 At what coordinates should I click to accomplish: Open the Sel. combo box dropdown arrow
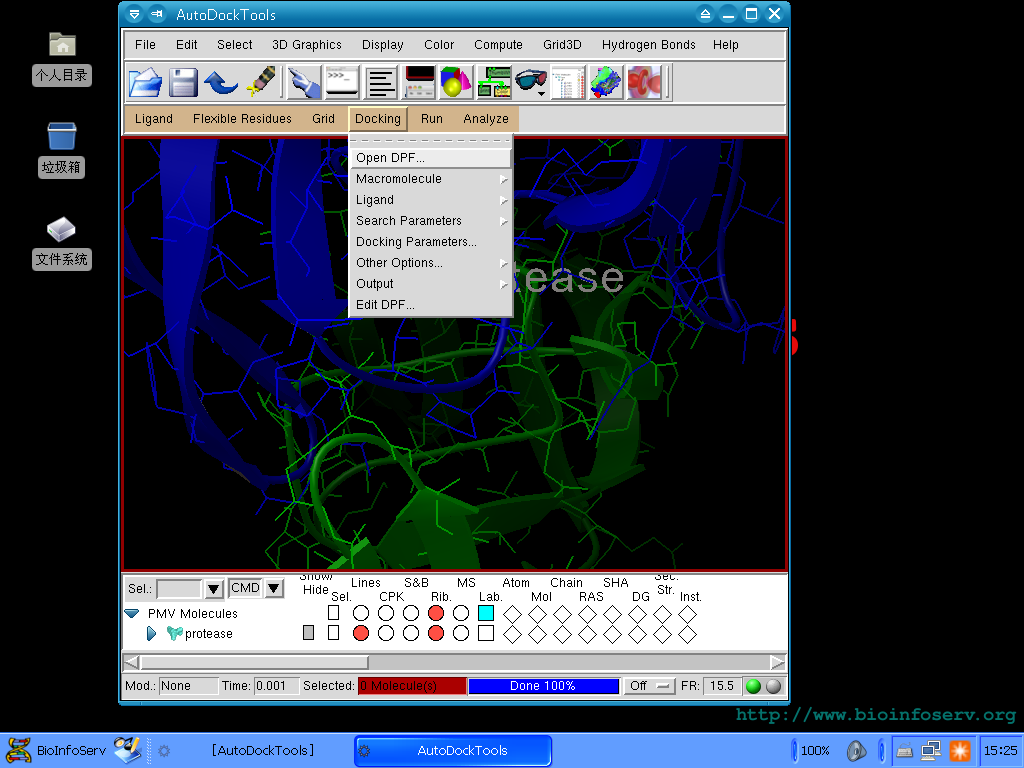click(214, 589)
